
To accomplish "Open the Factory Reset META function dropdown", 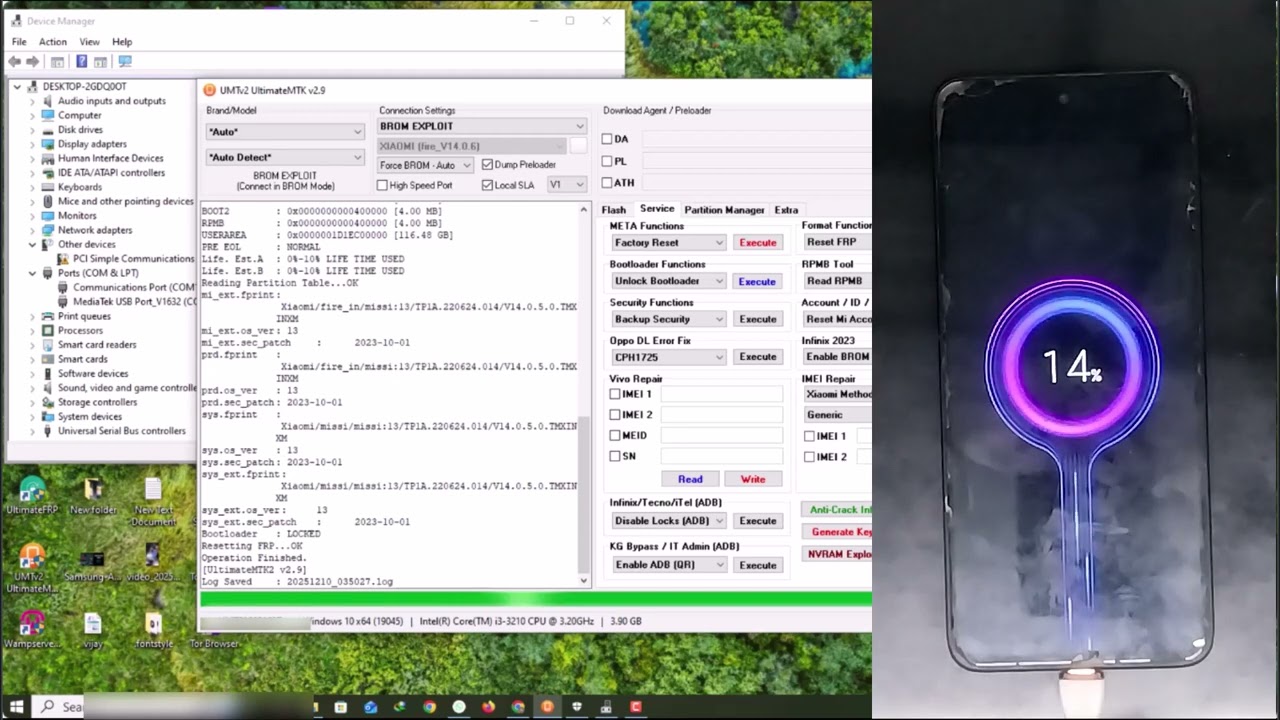I will click(668, 243).
